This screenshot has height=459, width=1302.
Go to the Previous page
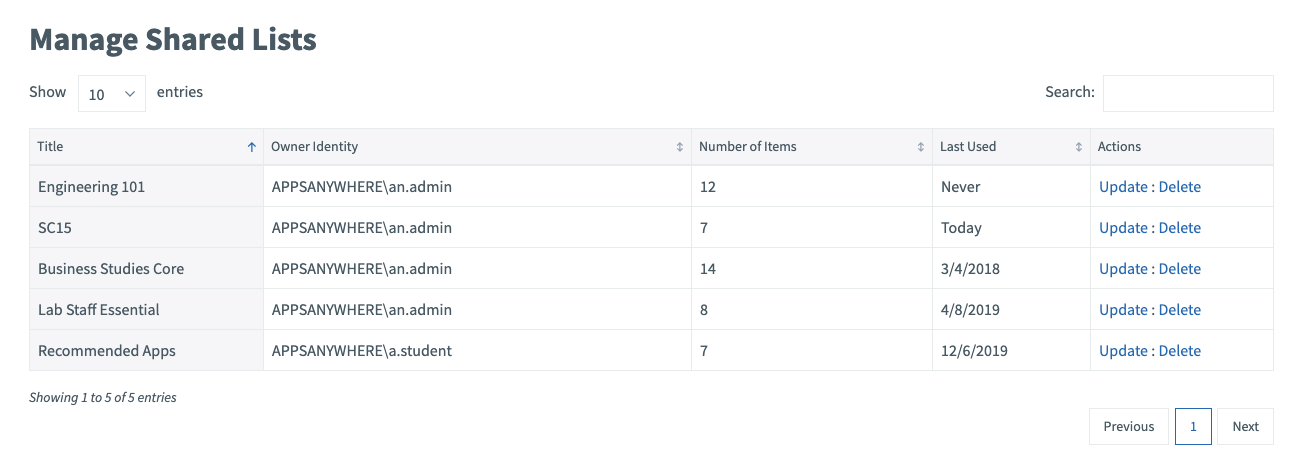tap(1129, 427)
